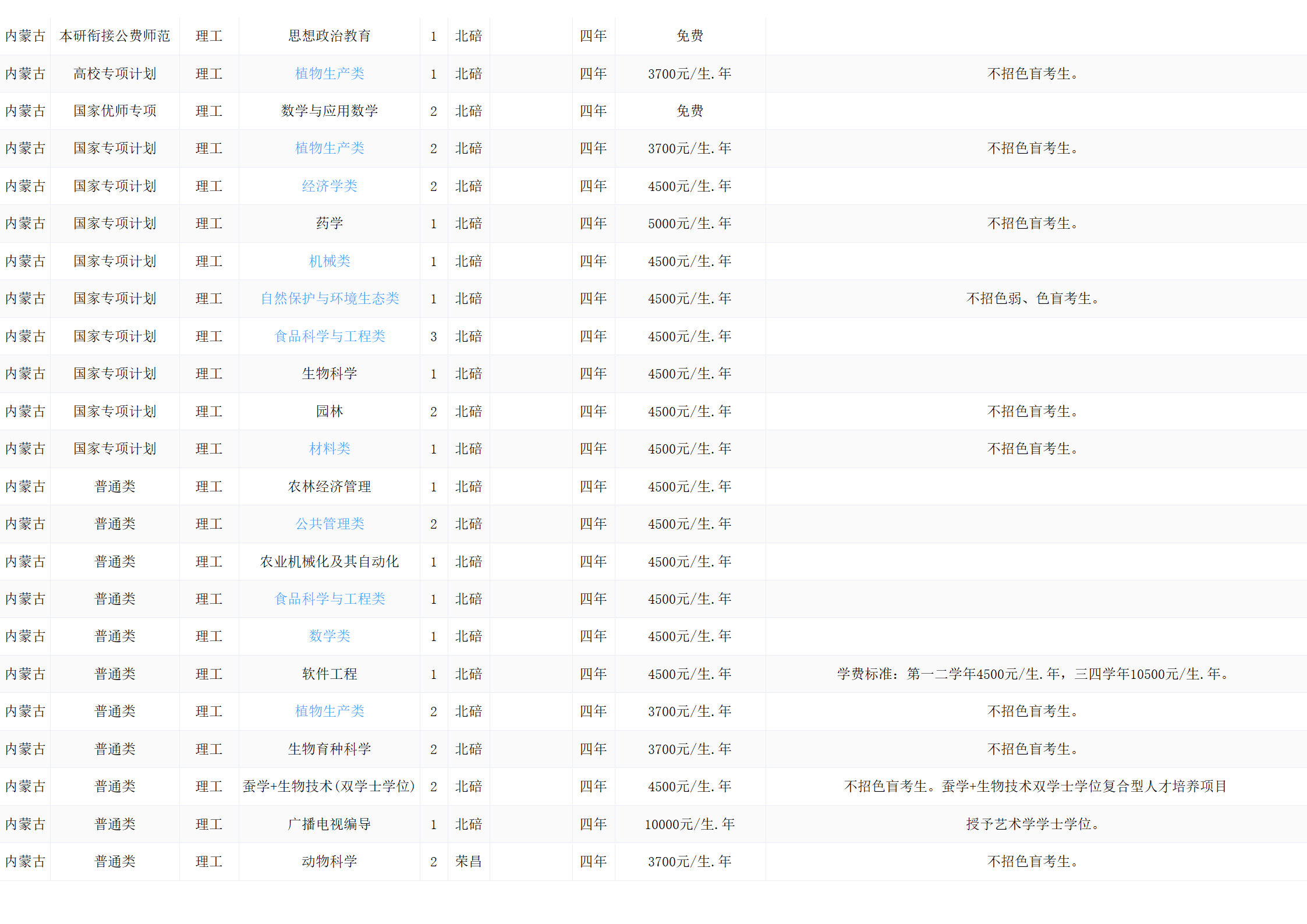Select 蚕学+生物技术(双学士学位) cell

click(x=329, y=787)
